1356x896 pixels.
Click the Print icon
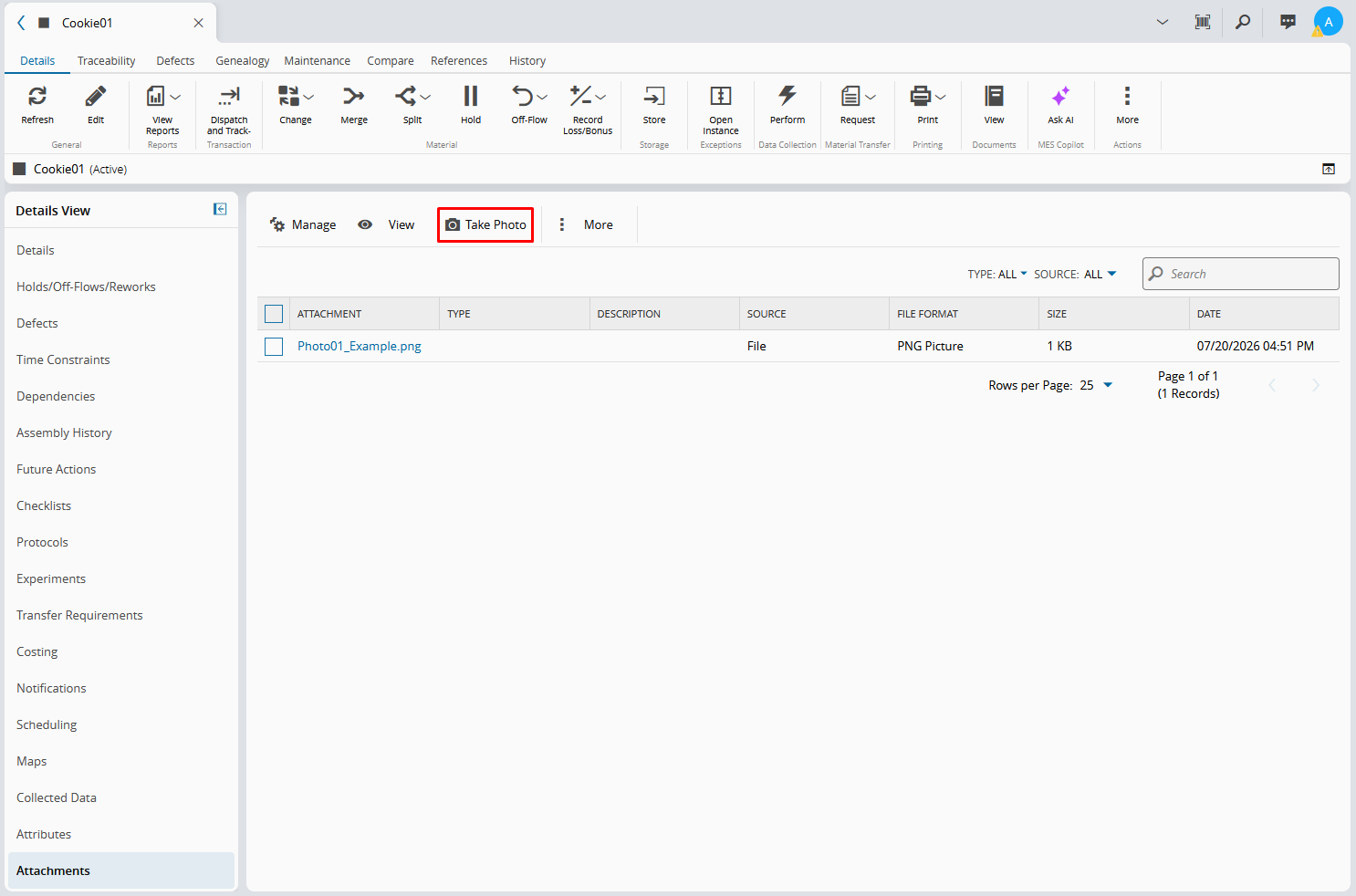point(922,96)
